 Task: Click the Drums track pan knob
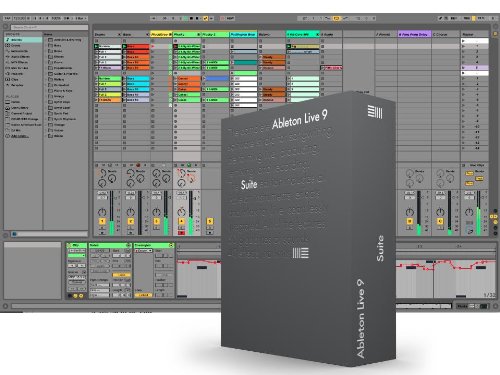102,212
